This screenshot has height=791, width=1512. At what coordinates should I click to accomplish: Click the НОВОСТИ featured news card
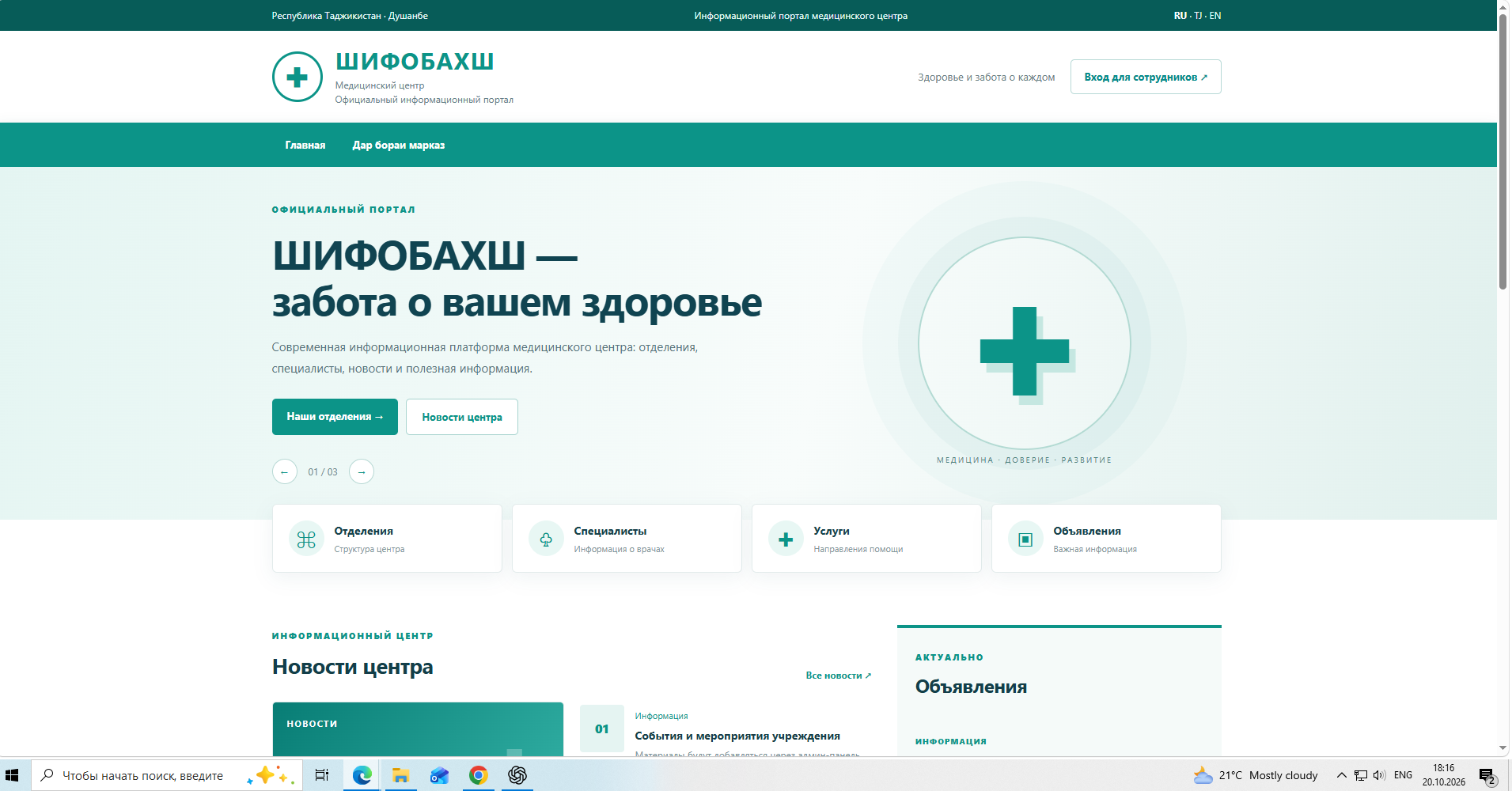click(x=418, y=729)
